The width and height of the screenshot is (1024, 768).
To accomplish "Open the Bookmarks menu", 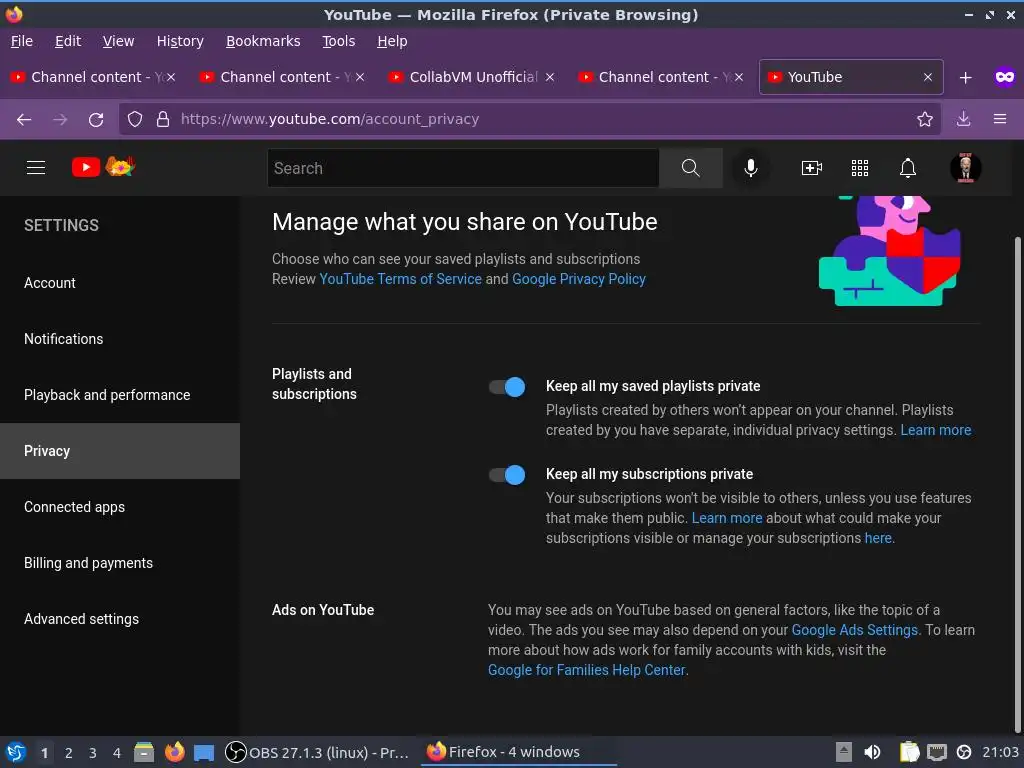I will coord(263,41).
